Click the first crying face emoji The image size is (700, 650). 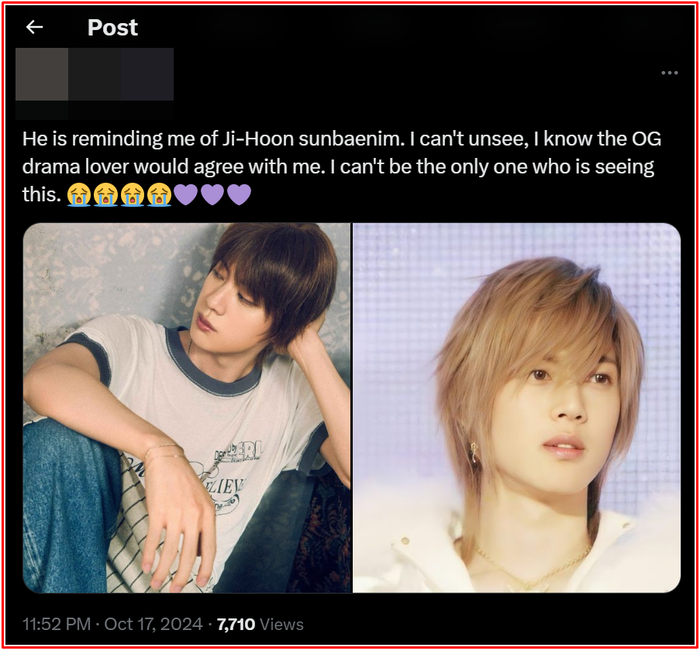(x=79, y=195)
